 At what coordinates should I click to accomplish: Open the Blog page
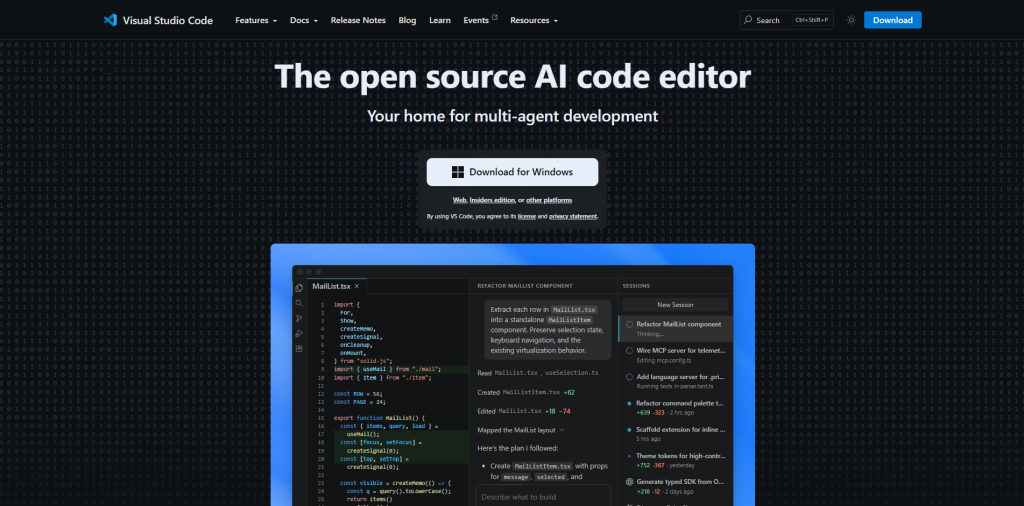[407, 20]
